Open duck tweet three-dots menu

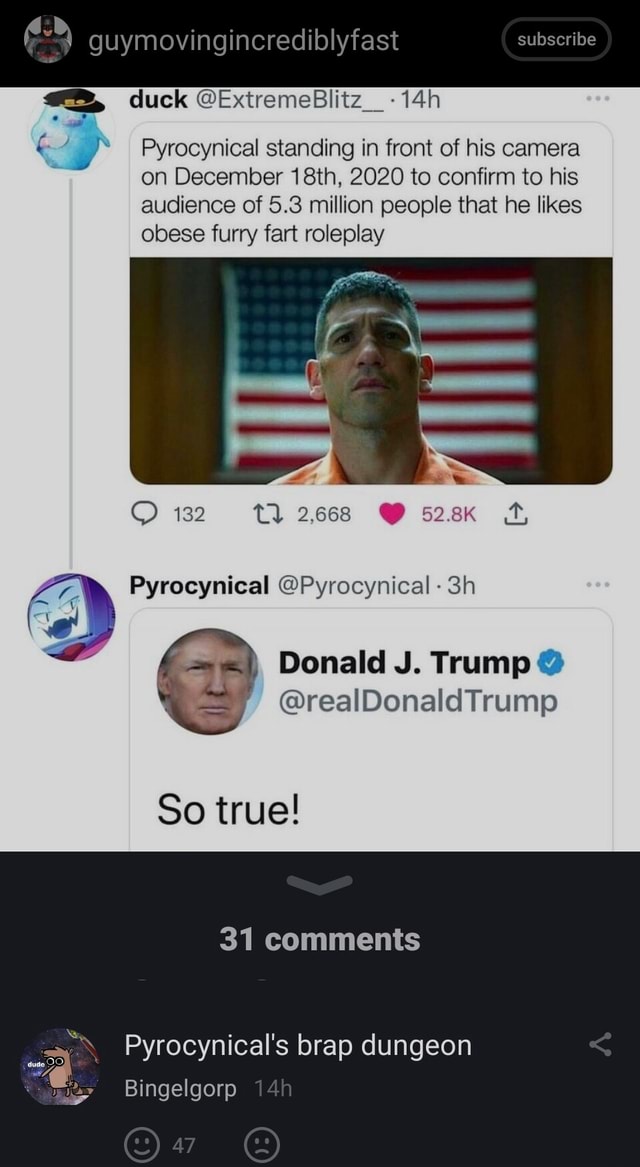(598, 100)
